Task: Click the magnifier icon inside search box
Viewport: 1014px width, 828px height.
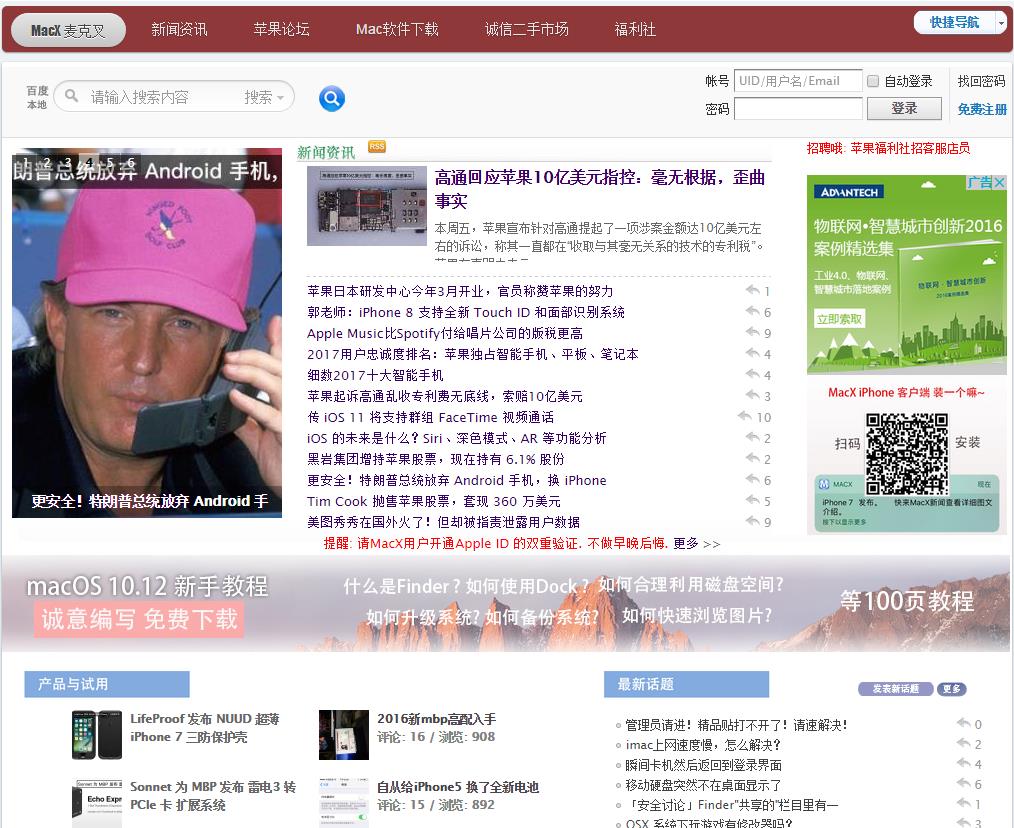Action: (72, 96)
